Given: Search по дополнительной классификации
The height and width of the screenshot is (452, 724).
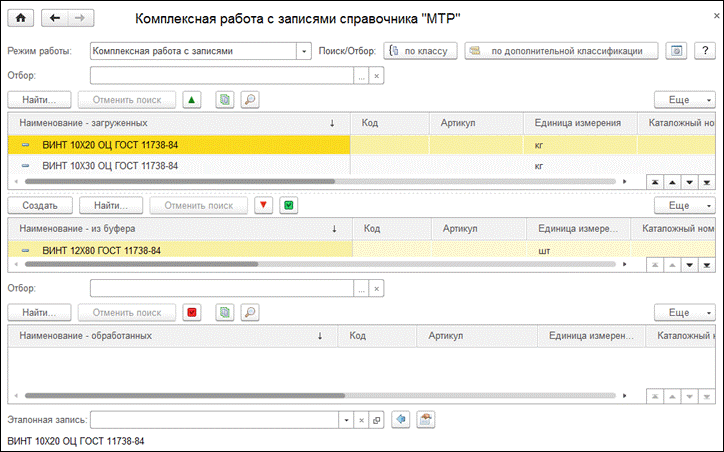Looking at the screenshot, I should 561,51.
